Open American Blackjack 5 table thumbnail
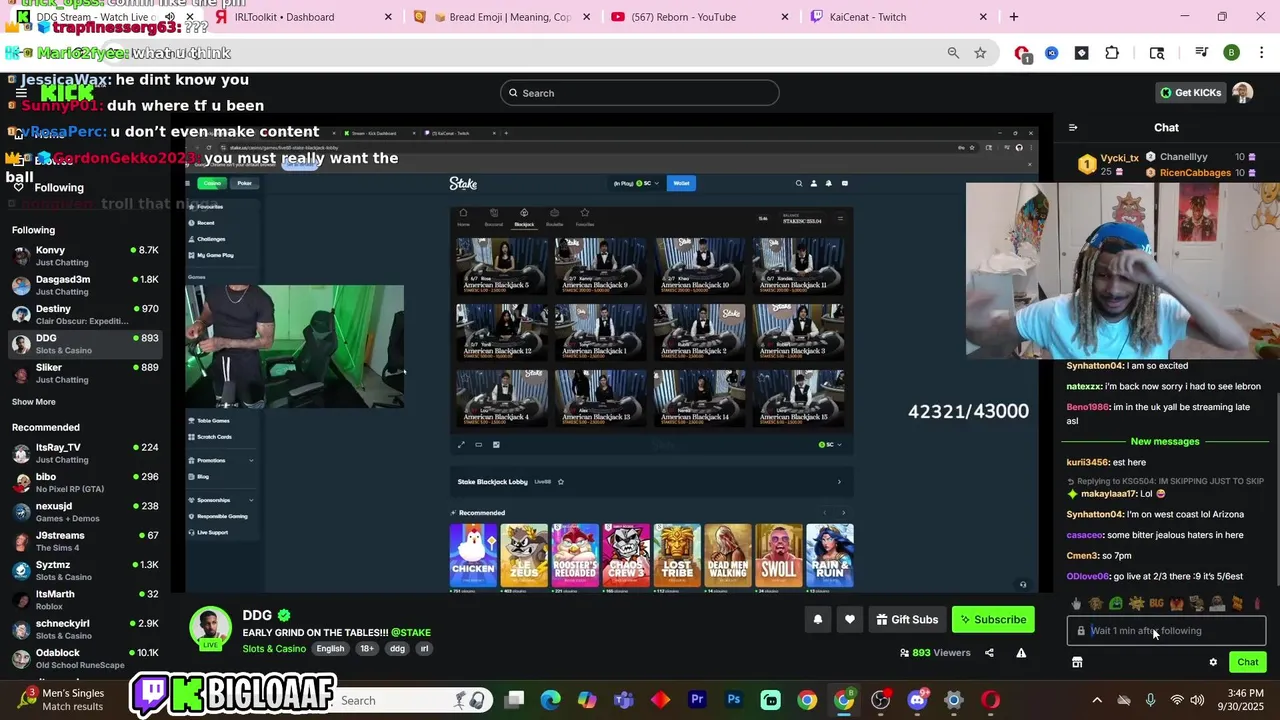The image size is (1280, 720). [501, 265]
